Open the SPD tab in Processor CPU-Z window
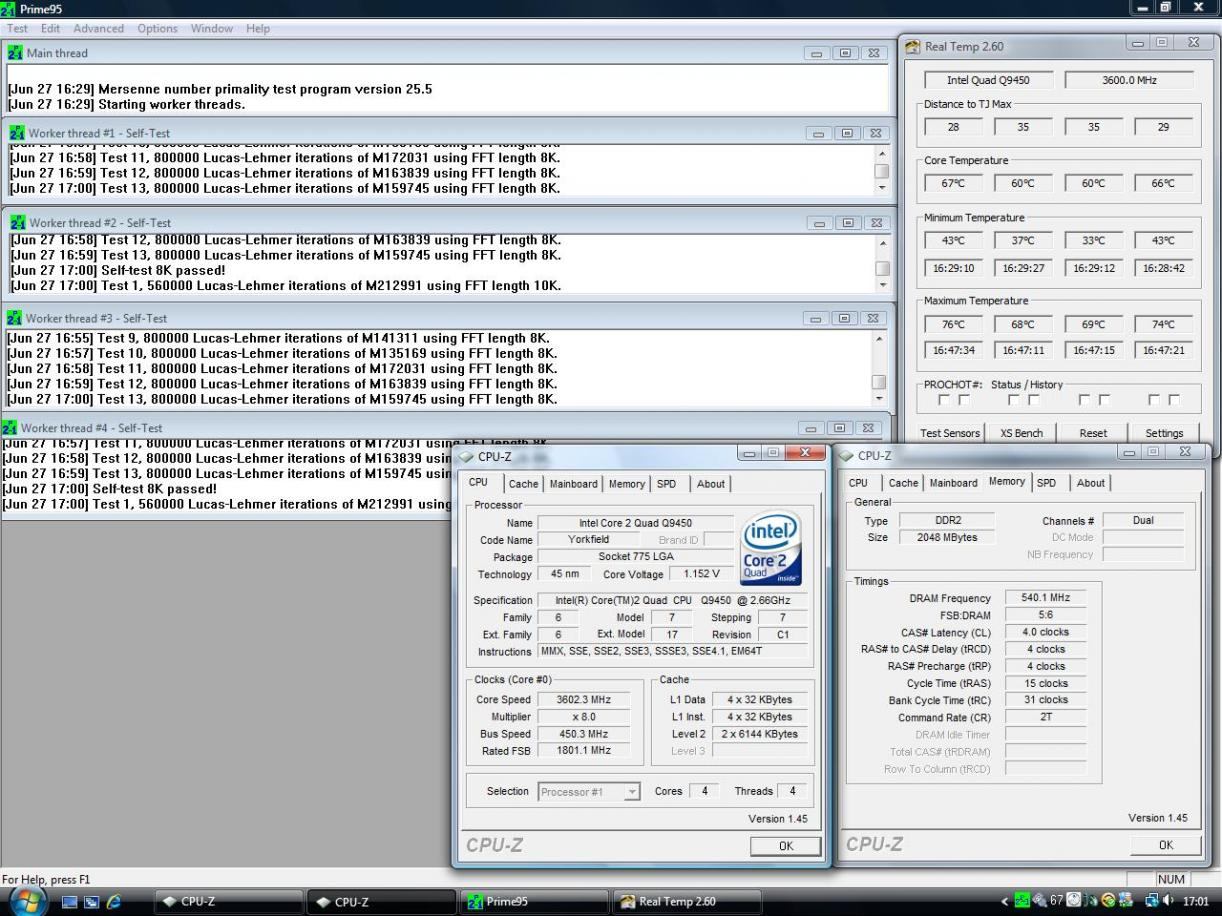 coord(666,484)
